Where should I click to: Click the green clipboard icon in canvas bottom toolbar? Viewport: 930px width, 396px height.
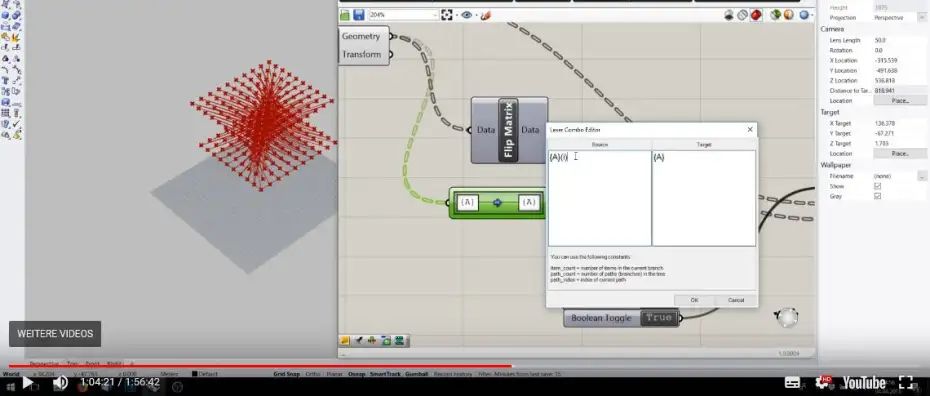click(x=386, y=341)
